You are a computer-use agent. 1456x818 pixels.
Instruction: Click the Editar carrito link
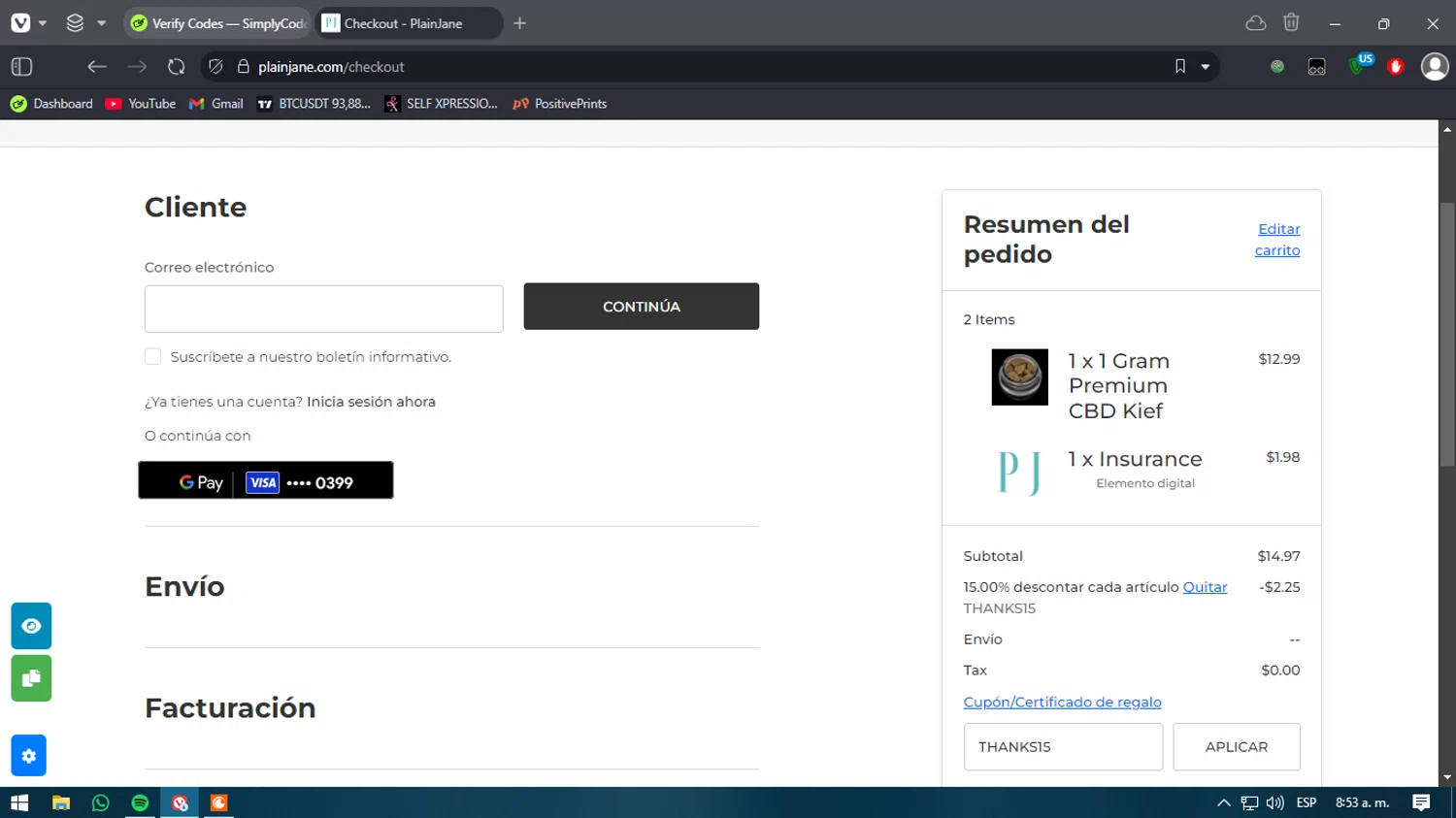(x=1277, y=240)
